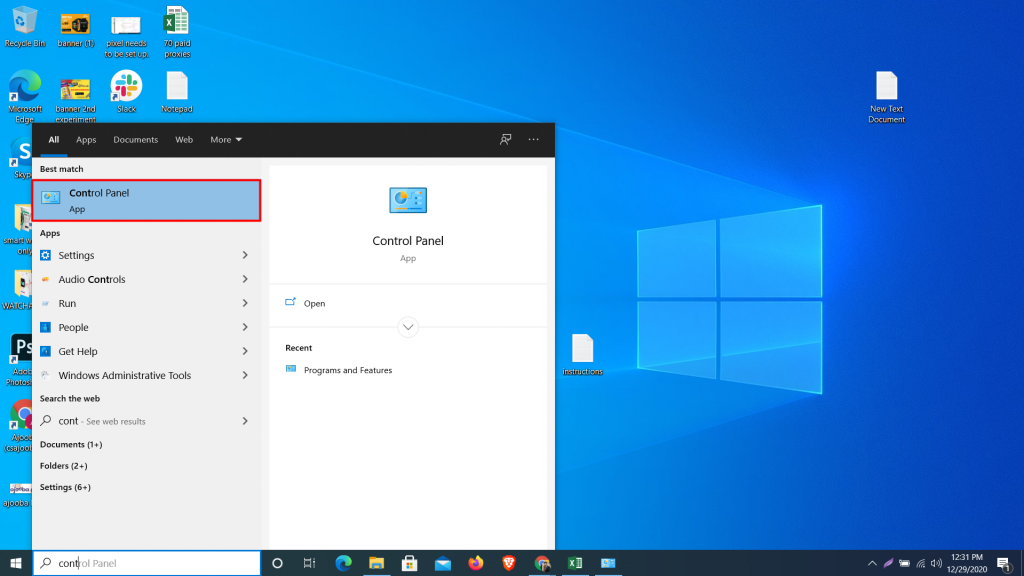Select the Web search tab
The image size is (1024, 576).
coord(184,140)
